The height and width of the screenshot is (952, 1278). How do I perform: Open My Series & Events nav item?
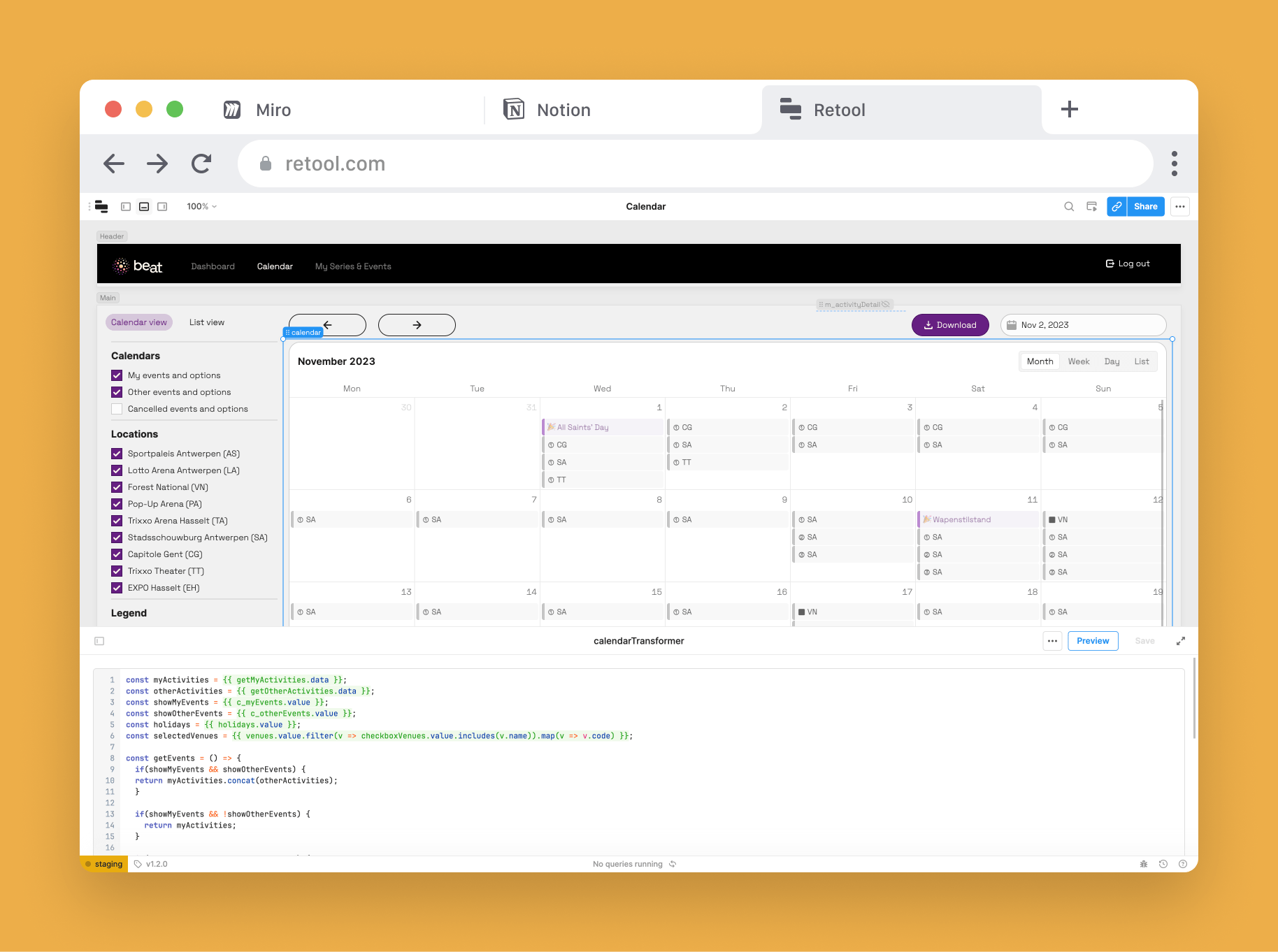click(353, 266)
